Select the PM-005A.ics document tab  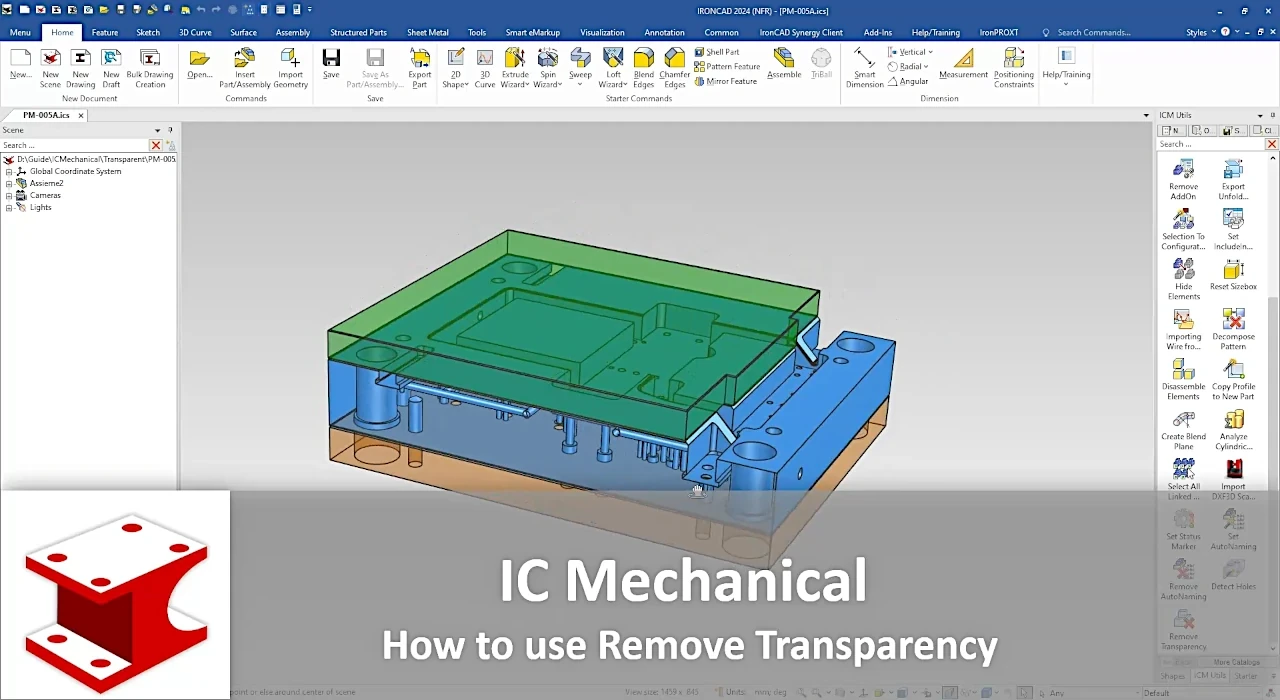point(46,115)
